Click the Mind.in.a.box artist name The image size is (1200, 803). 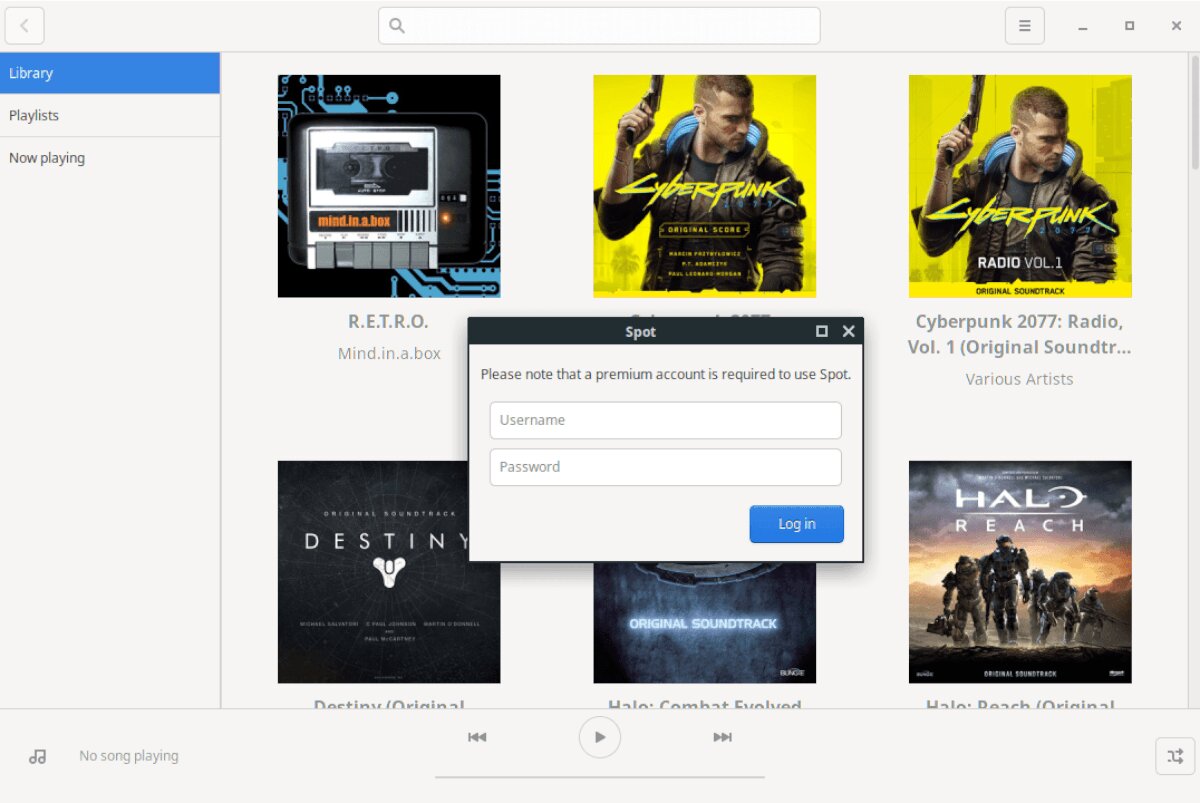(x=389, y=353)
